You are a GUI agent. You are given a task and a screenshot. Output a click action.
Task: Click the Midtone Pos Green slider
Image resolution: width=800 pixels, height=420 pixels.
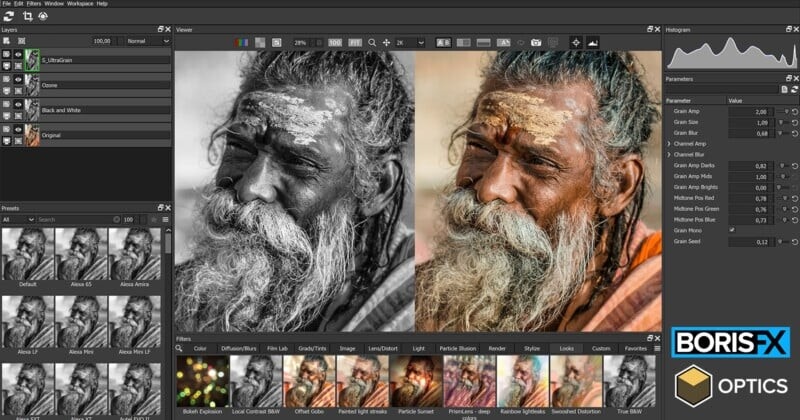(784, 209)
